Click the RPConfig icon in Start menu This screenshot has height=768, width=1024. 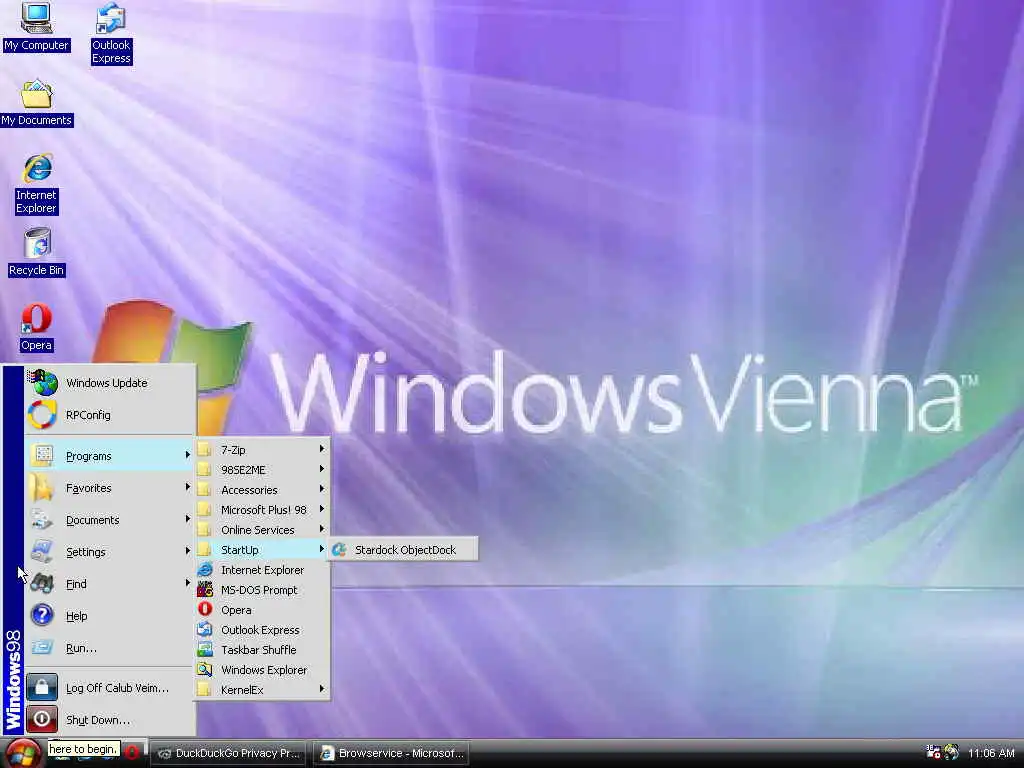pyautogui.click(x=42, y=415)
